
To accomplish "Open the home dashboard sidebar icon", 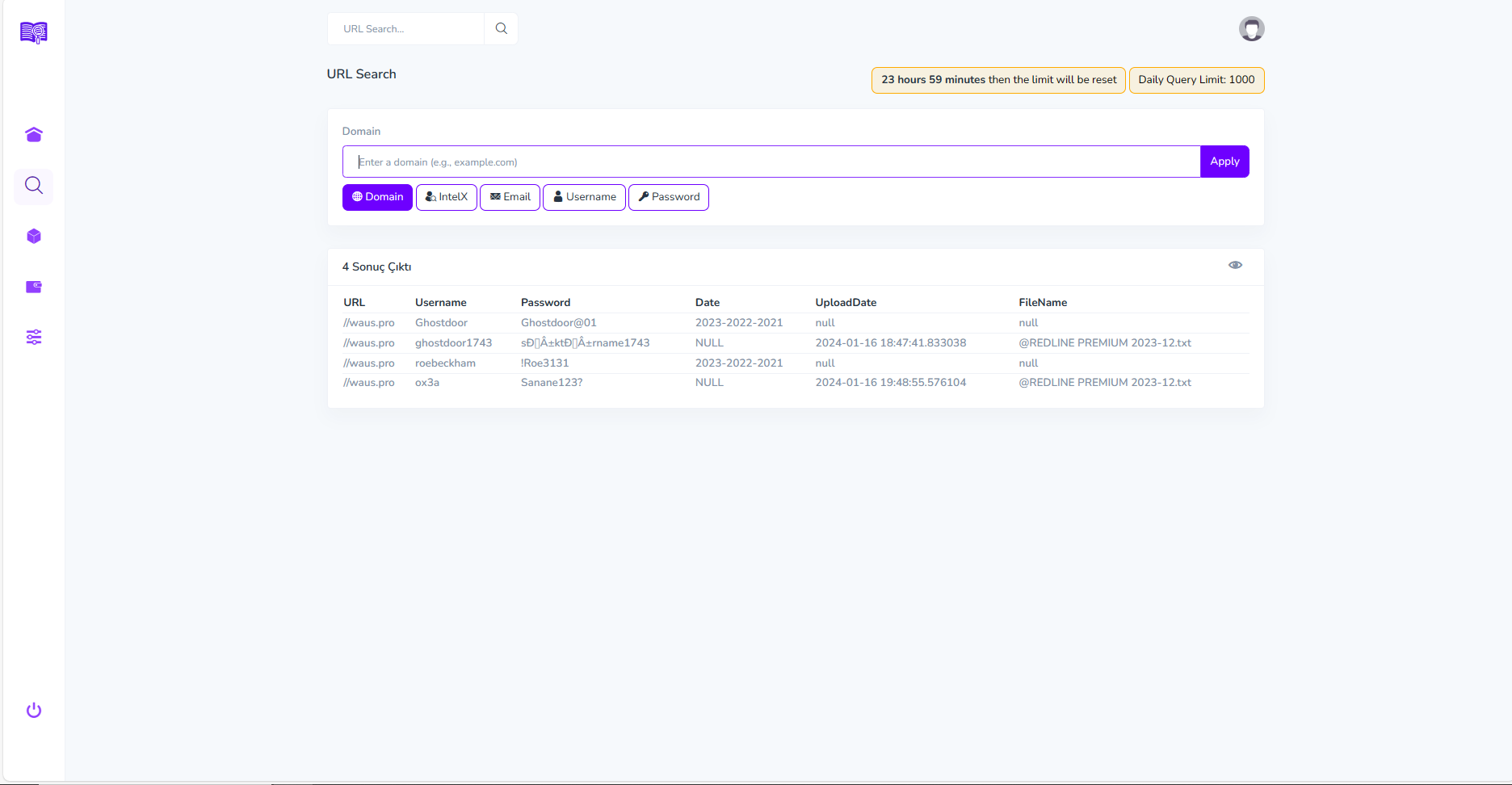I will (x=34, y=135).
